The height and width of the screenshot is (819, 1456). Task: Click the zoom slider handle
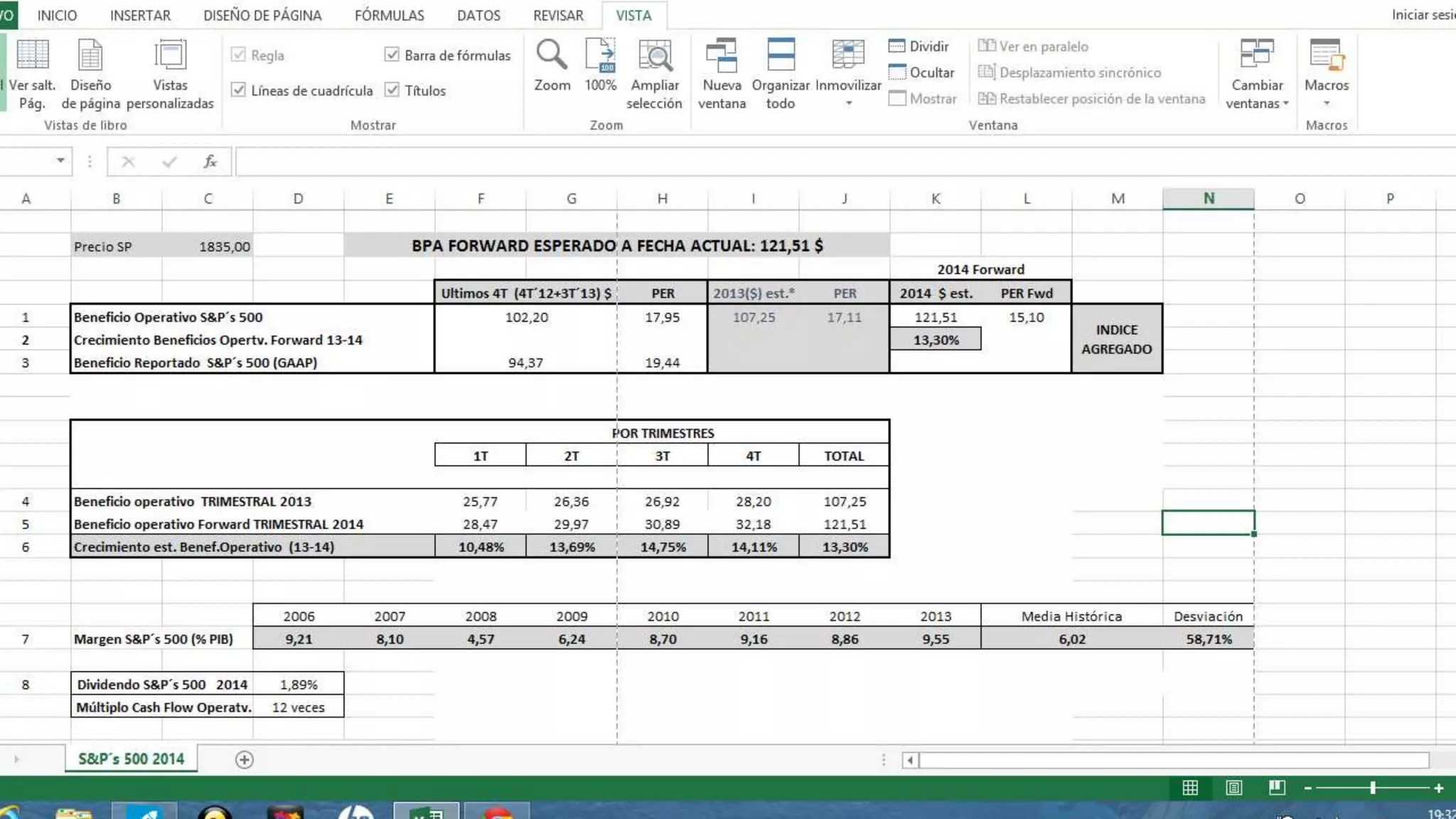click(1373, 788)
